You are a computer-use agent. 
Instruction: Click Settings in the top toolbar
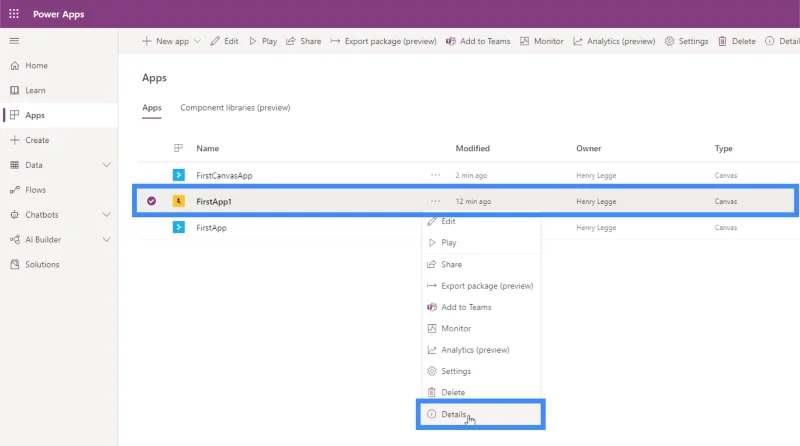[x=686, y=41]
